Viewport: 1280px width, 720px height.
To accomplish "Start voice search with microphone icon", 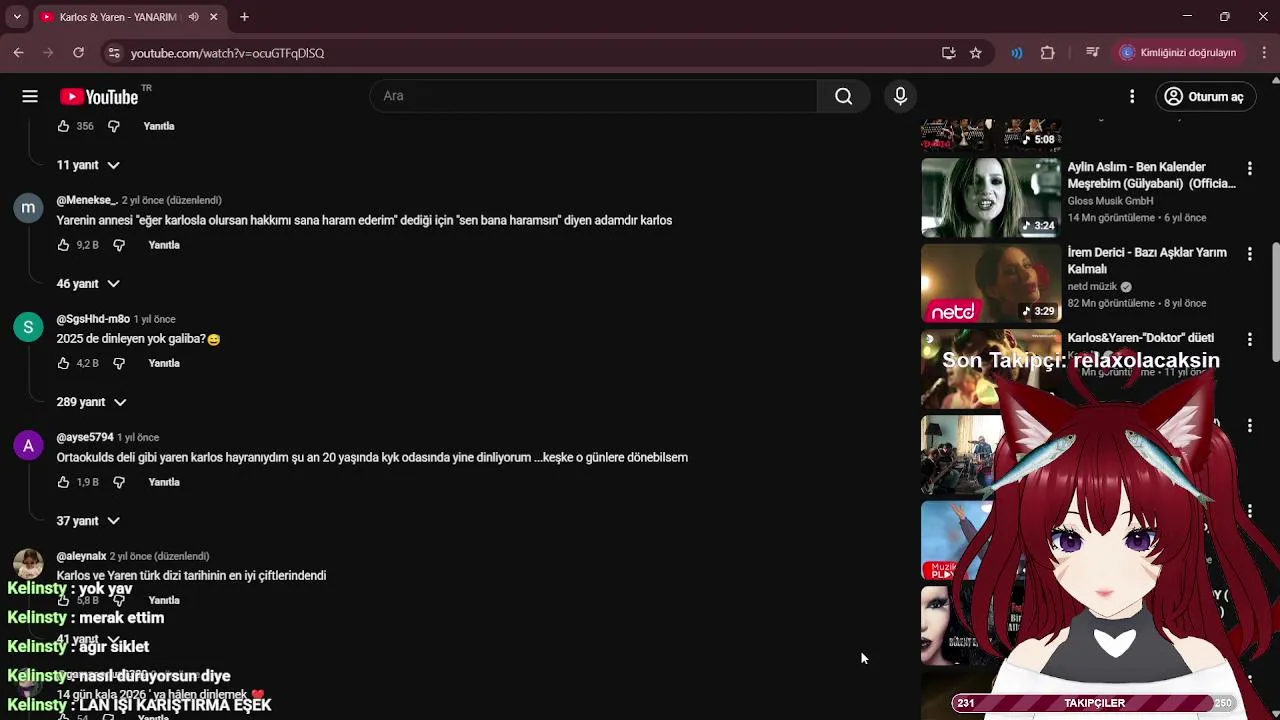I will [900, 96].
